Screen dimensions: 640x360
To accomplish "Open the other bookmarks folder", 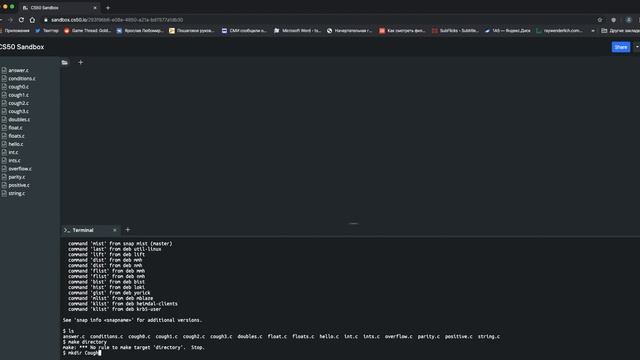I will point(620,31).
